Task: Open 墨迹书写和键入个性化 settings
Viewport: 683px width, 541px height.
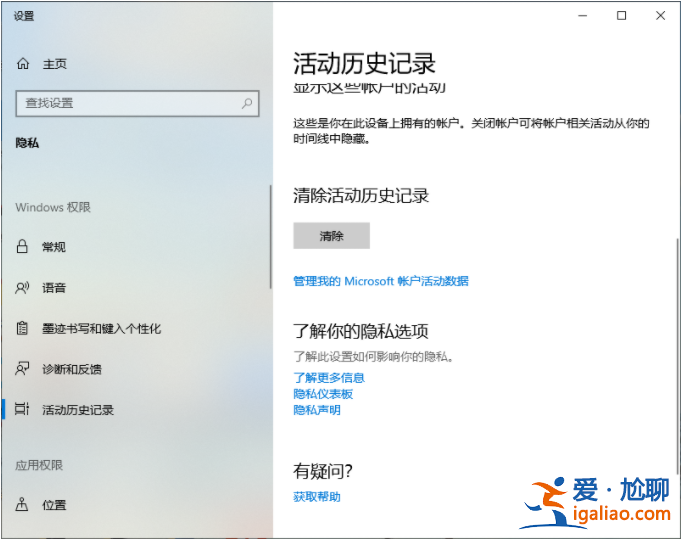Action: tap(101, 328)
